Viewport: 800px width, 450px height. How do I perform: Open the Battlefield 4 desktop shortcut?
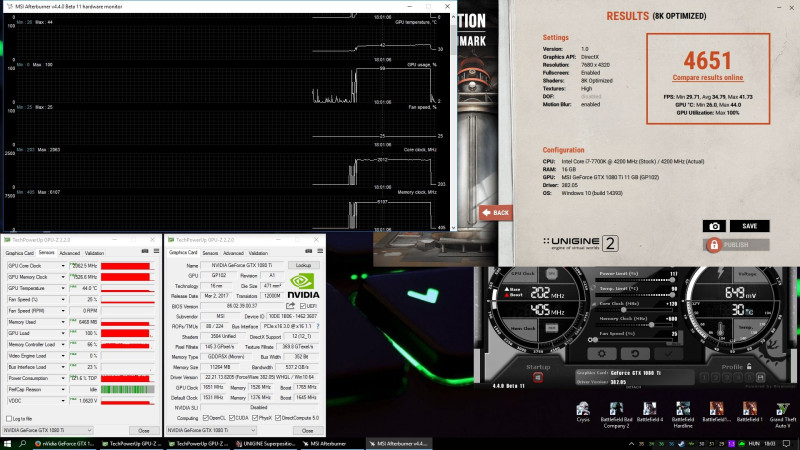pos(649,412)
